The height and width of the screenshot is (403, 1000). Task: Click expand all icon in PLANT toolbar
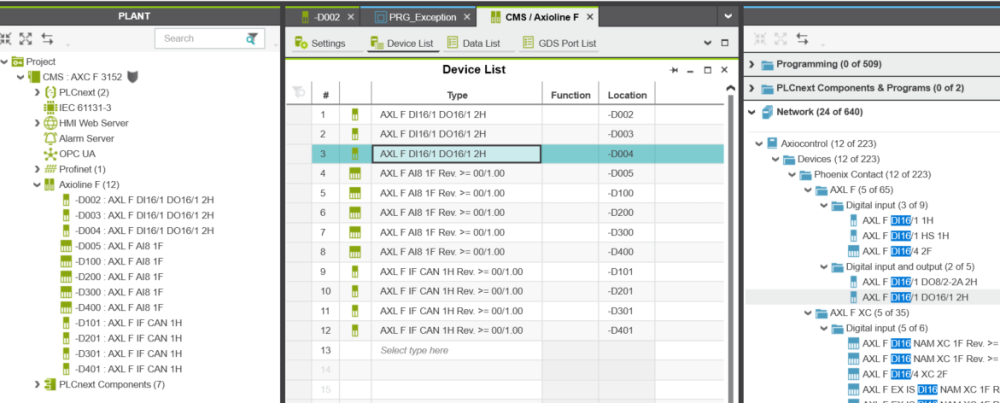point(26,38)
